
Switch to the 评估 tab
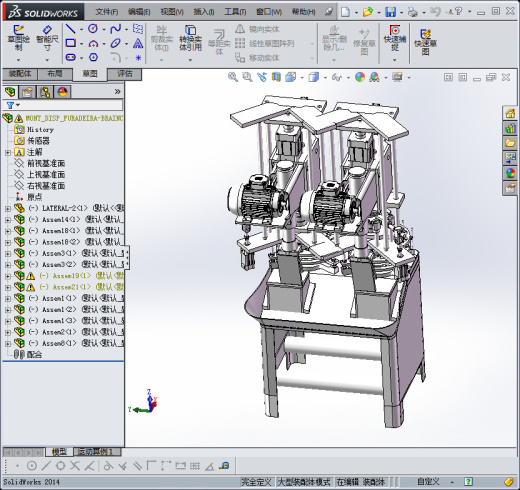coord(125,74)
